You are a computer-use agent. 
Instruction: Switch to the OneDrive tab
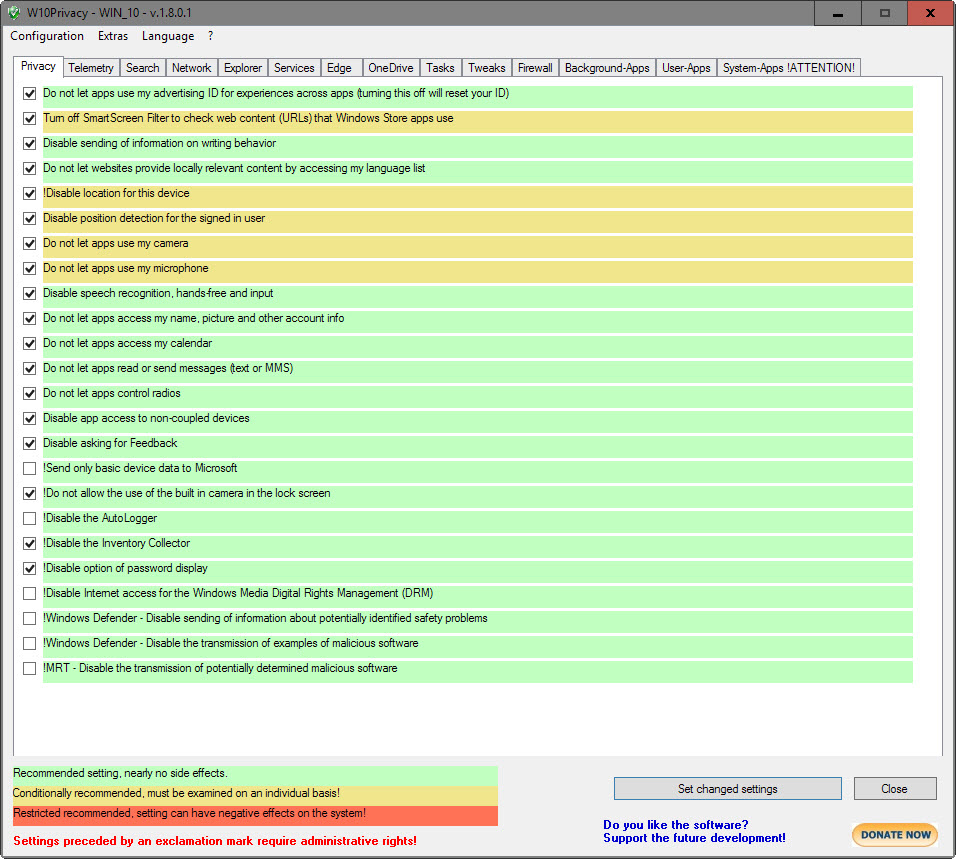[x=391, y=68]
